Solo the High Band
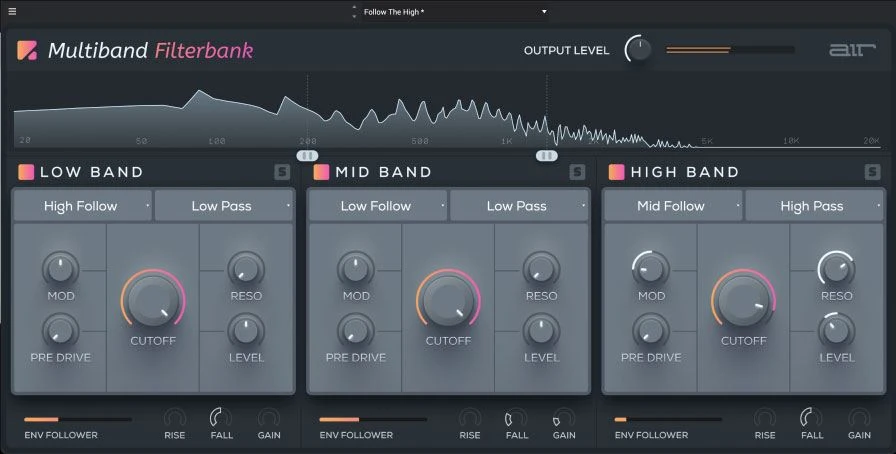 coord(873,172)
